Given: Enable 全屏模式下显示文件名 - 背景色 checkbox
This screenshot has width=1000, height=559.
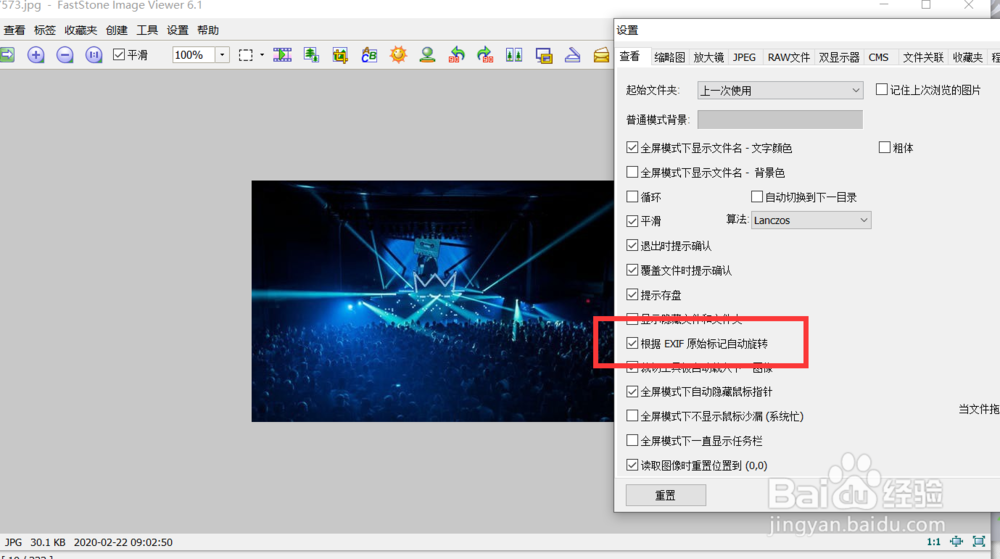Looking at the screenshot, I should click(632, 172).
